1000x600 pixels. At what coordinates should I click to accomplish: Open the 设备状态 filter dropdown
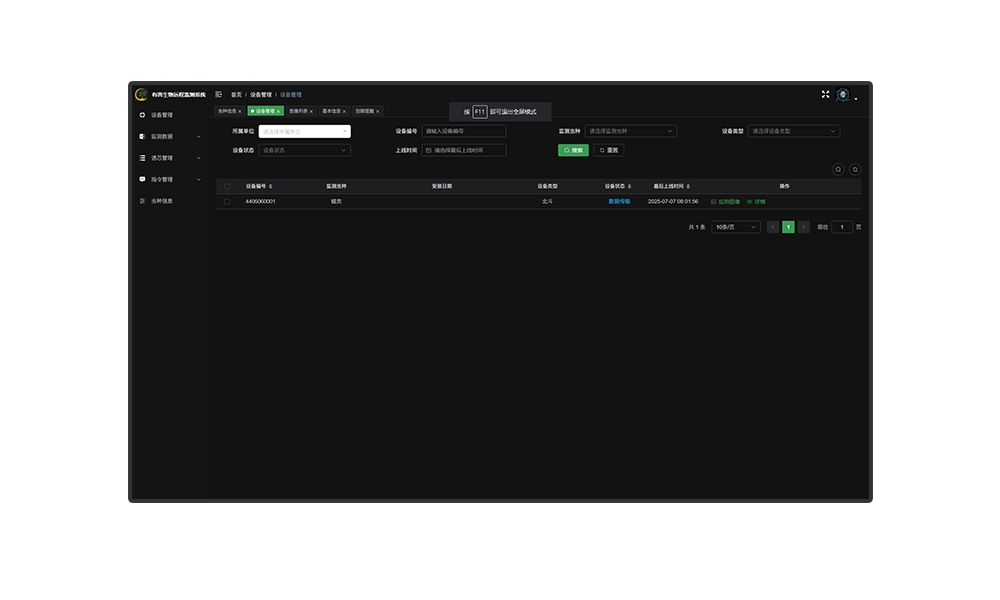coord(304,150)
